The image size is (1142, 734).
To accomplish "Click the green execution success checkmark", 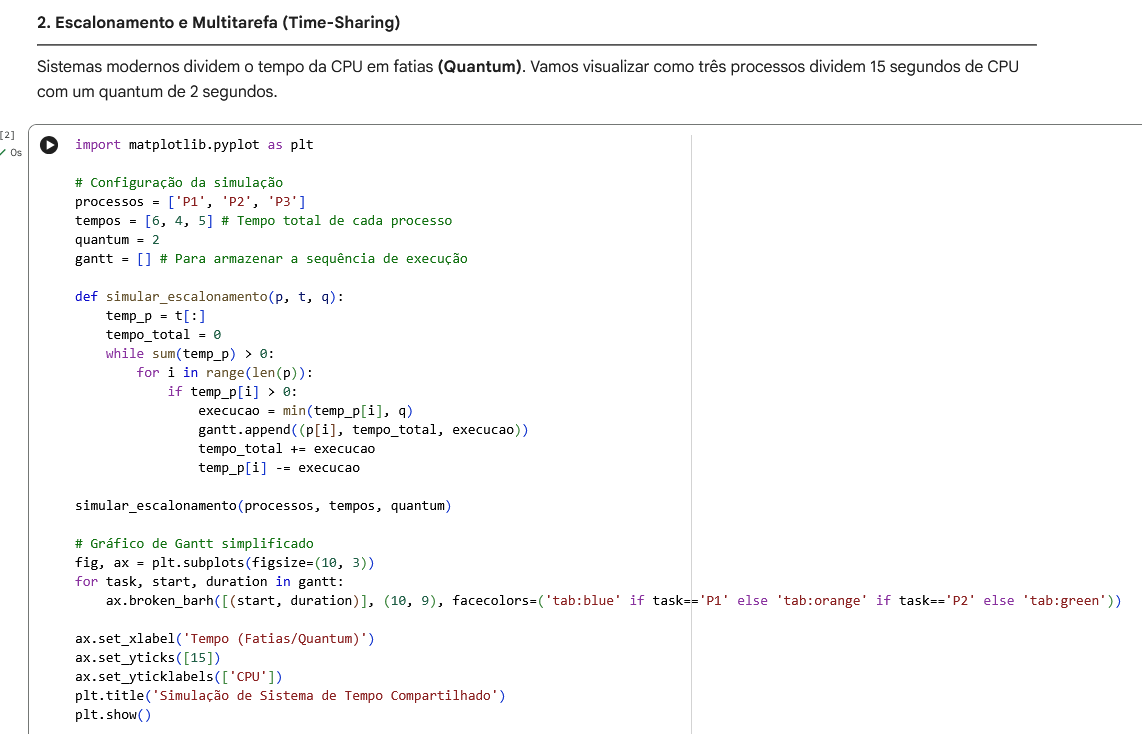I will pos(5,153).
